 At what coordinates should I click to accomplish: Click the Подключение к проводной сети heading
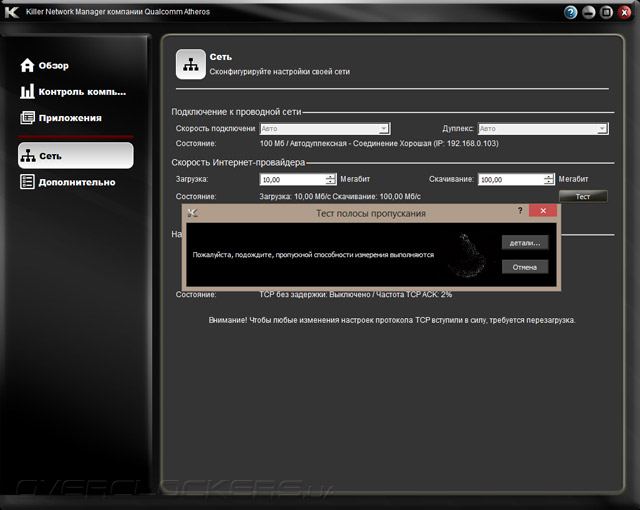click(x=236, y=112)
